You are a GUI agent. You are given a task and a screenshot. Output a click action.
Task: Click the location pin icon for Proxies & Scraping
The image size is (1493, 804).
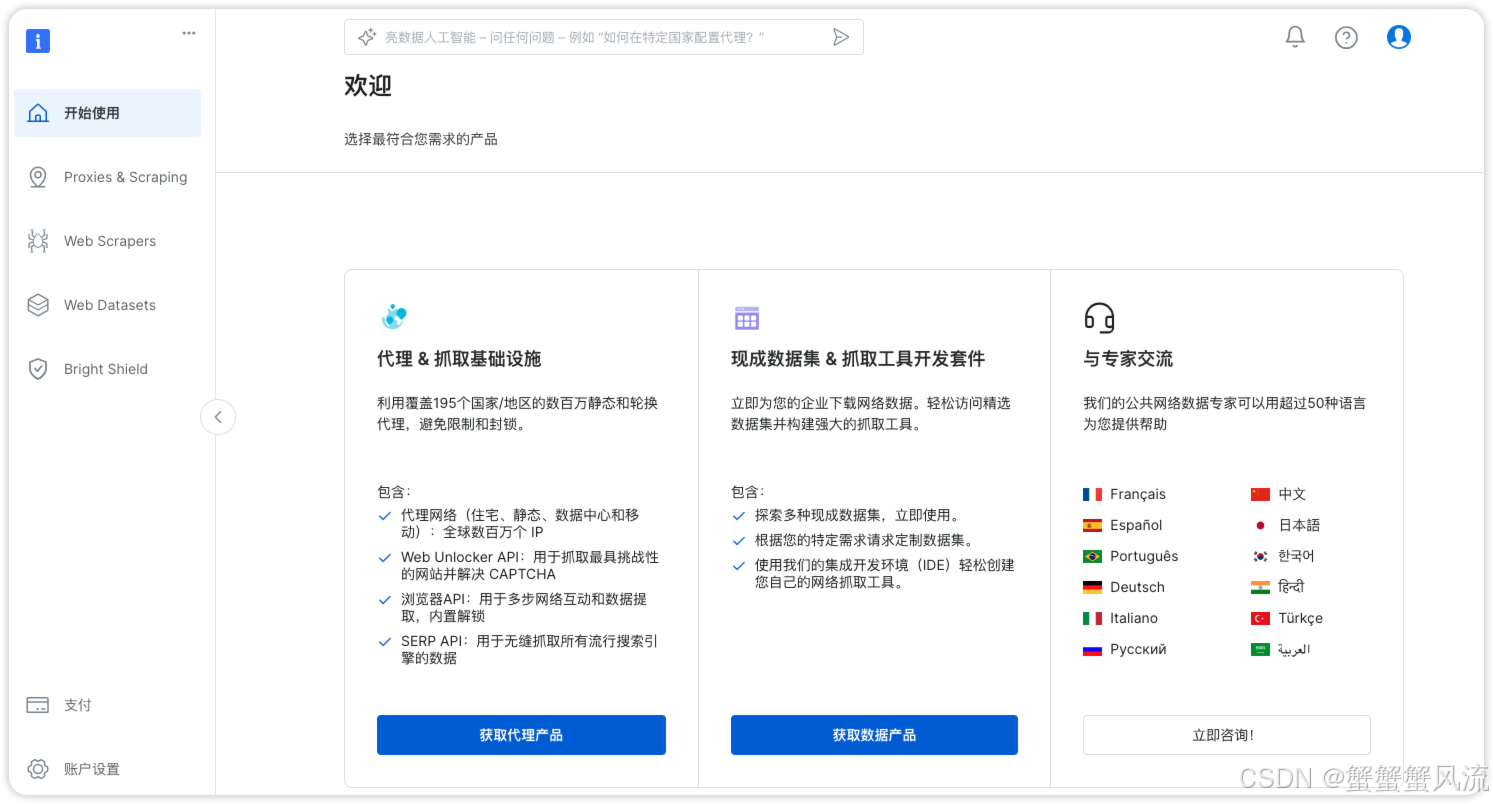38,177
